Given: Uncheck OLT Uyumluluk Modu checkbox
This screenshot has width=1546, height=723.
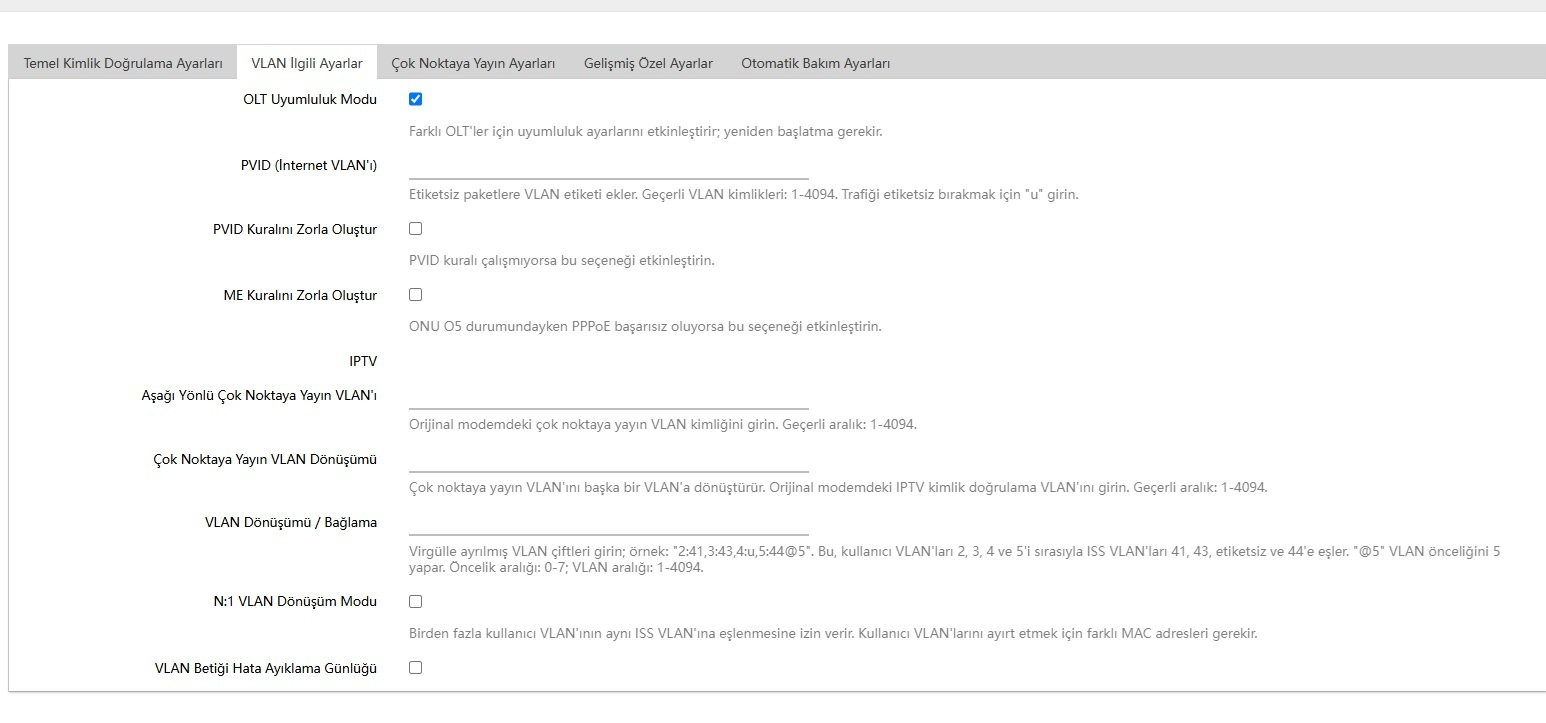Looking at the screenshot, I should point(416,99).
